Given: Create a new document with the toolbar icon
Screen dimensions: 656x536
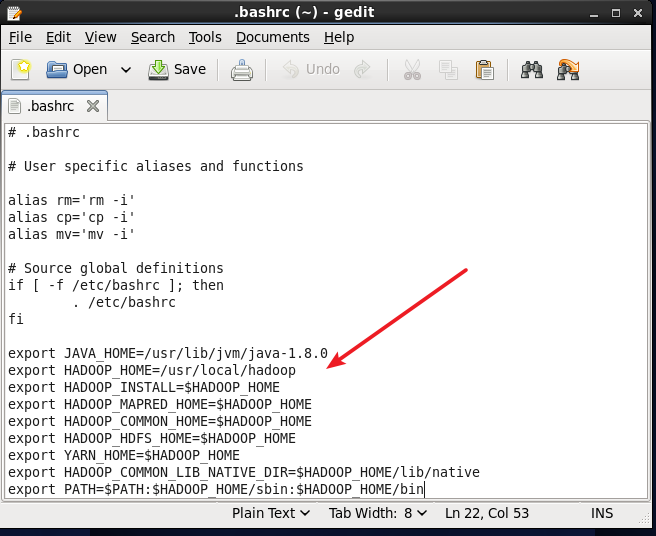Looking at the screenshot, I should click(21, 70).
